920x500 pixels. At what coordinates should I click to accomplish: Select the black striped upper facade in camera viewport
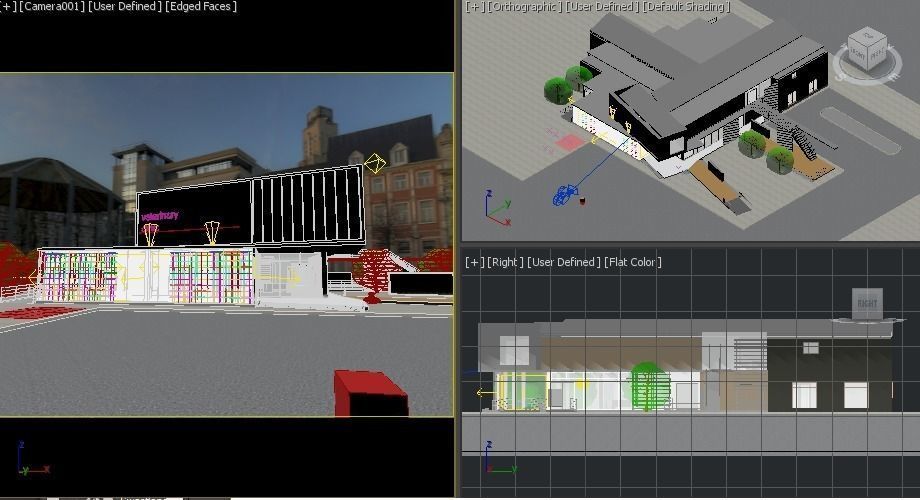click(x=307, y=206)
